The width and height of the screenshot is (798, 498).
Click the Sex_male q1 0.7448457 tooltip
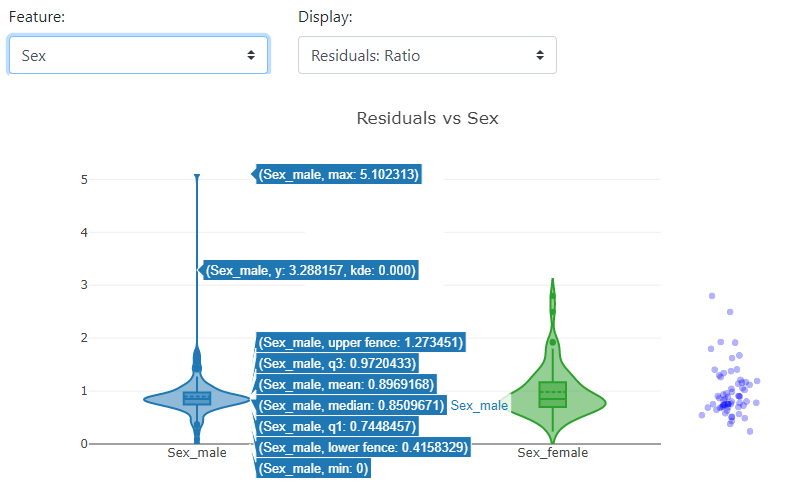pyautogui.click(x=337, y=426)
